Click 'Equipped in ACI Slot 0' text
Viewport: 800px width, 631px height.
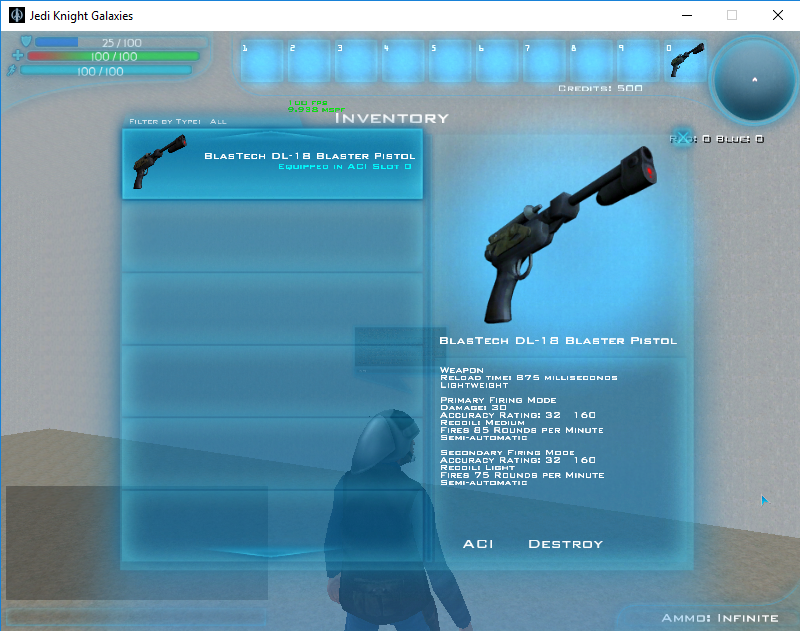coord(344,166)
